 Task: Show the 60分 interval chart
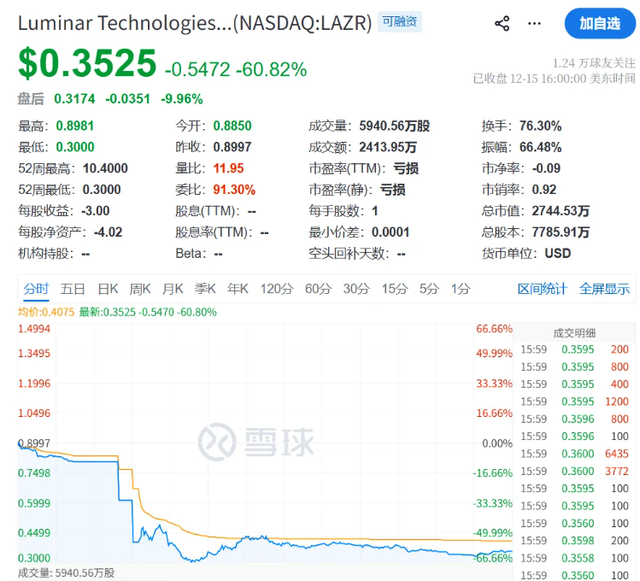[317, 289]
